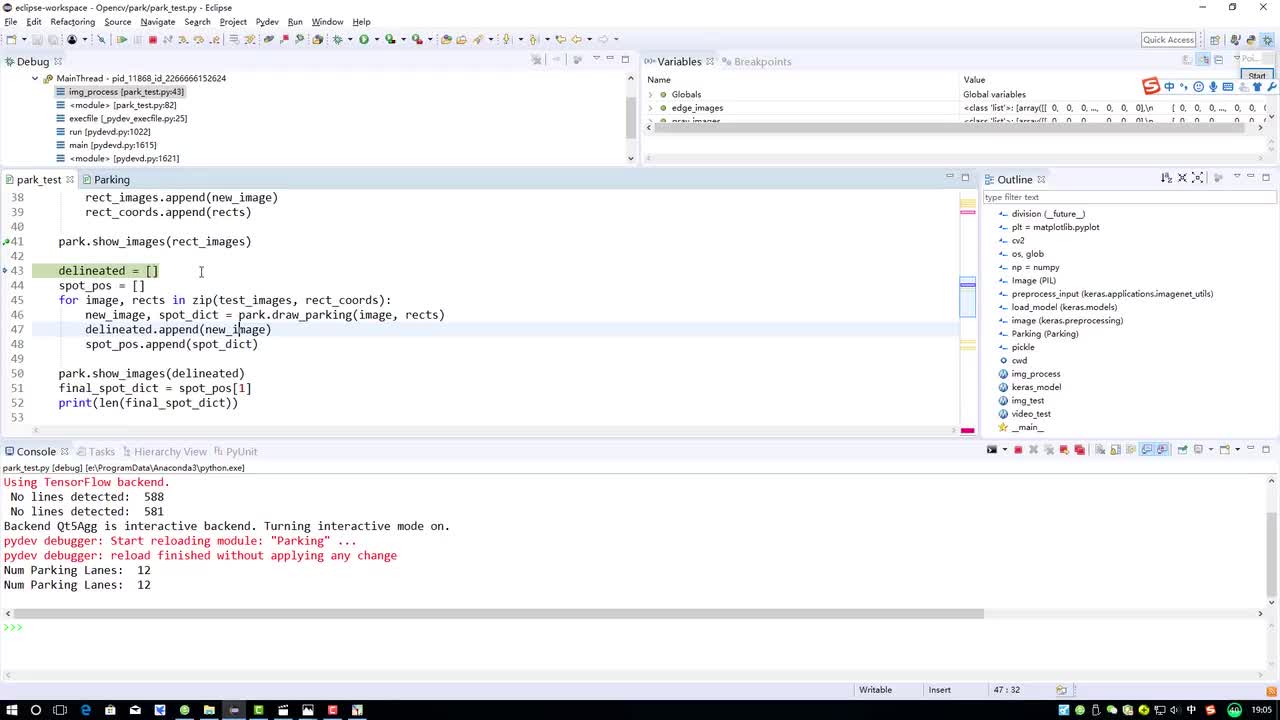
Task: Click the Quick Access search field
Action: 1168,40
